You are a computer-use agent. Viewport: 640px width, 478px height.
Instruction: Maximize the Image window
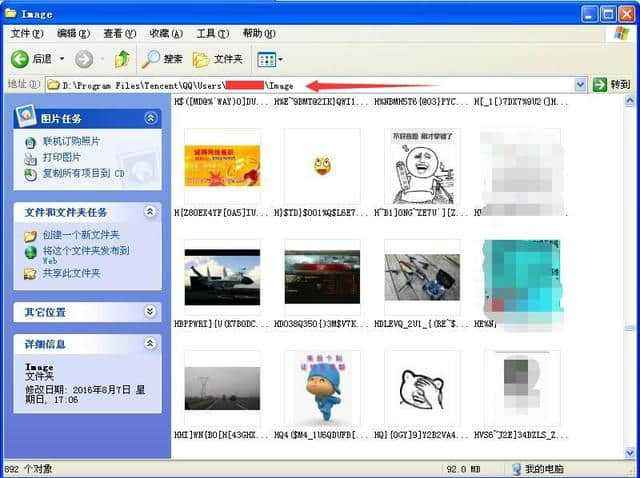click(608, 14)
